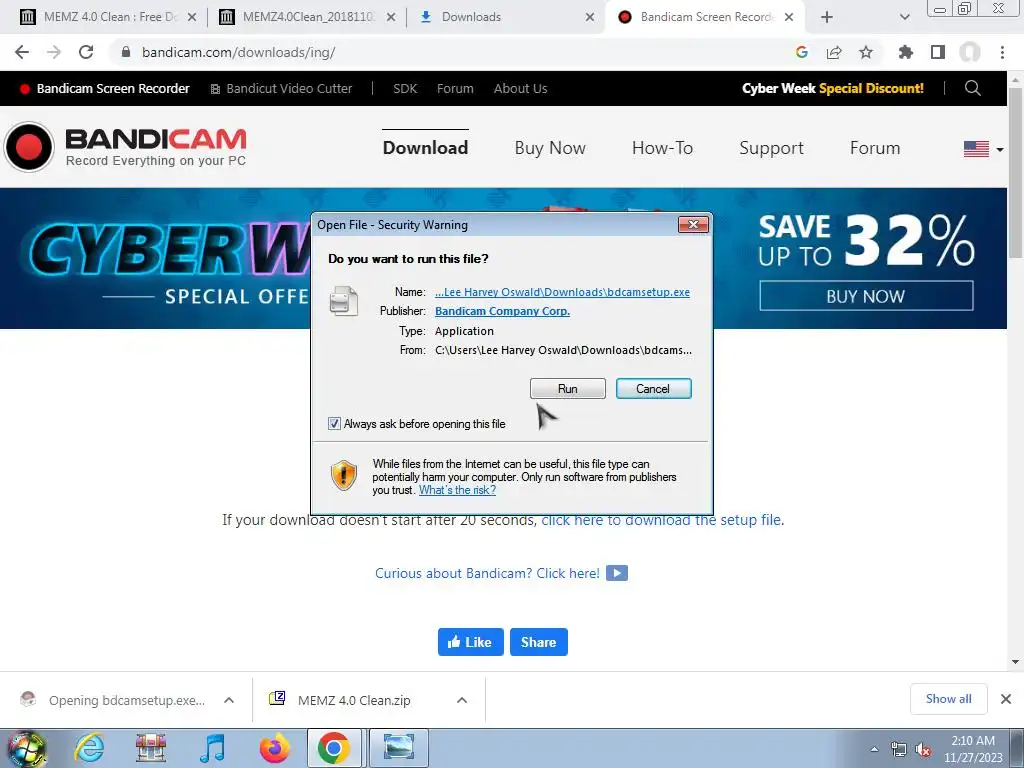This screenshot has height=768, width=1024.
Task: Open a new browser tab
Action: click(827, 17)
